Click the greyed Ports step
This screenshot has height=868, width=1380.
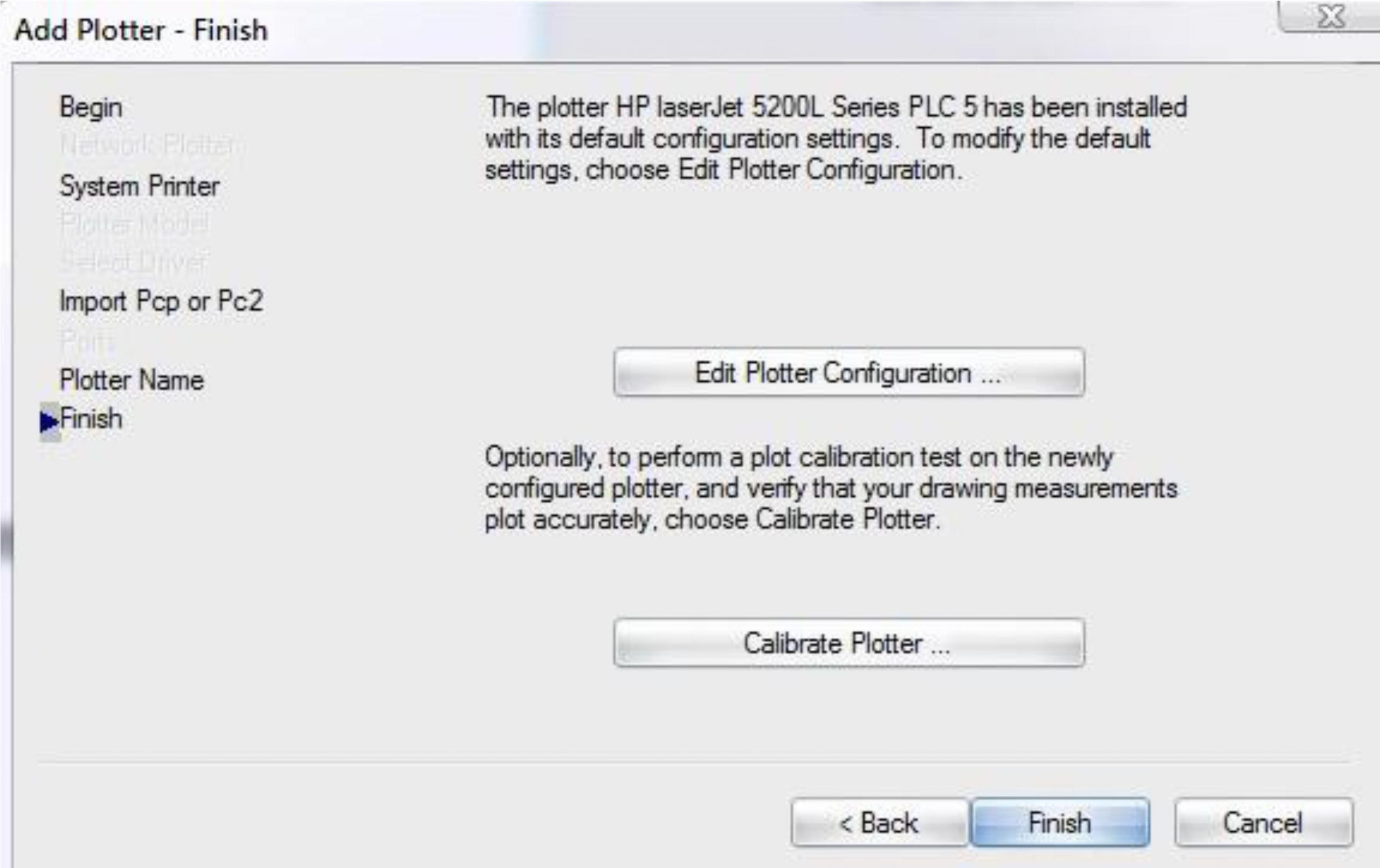[87, 342]
